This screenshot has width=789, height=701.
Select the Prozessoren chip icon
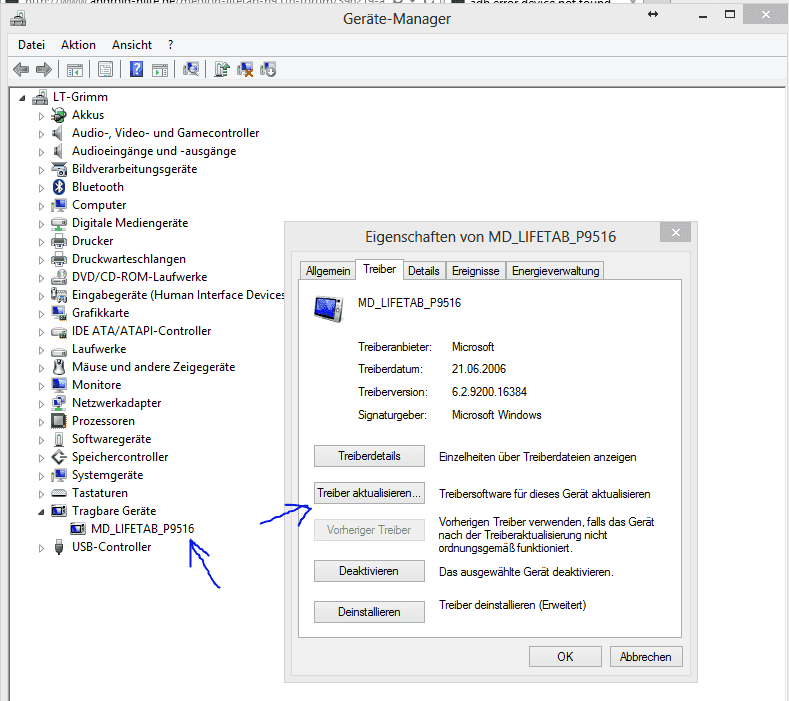(59, 421)
